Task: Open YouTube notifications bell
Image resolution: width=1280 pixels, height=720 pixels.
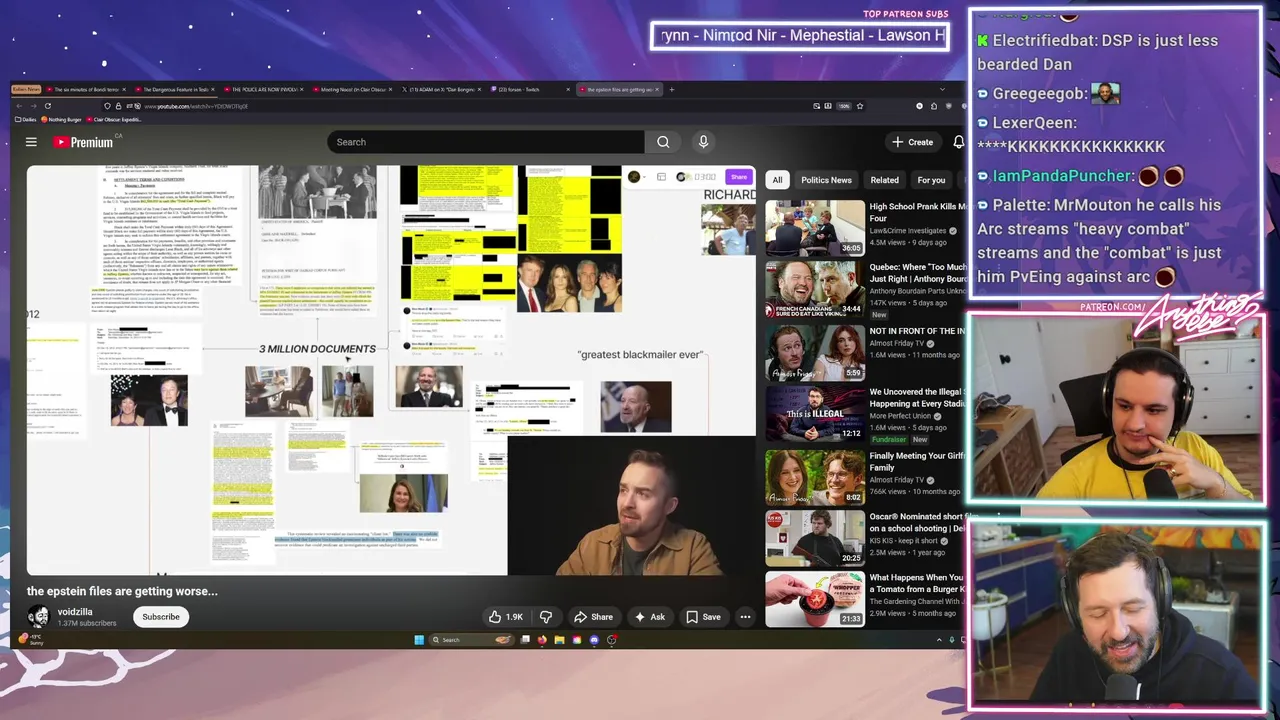Action: click(958, 142)
